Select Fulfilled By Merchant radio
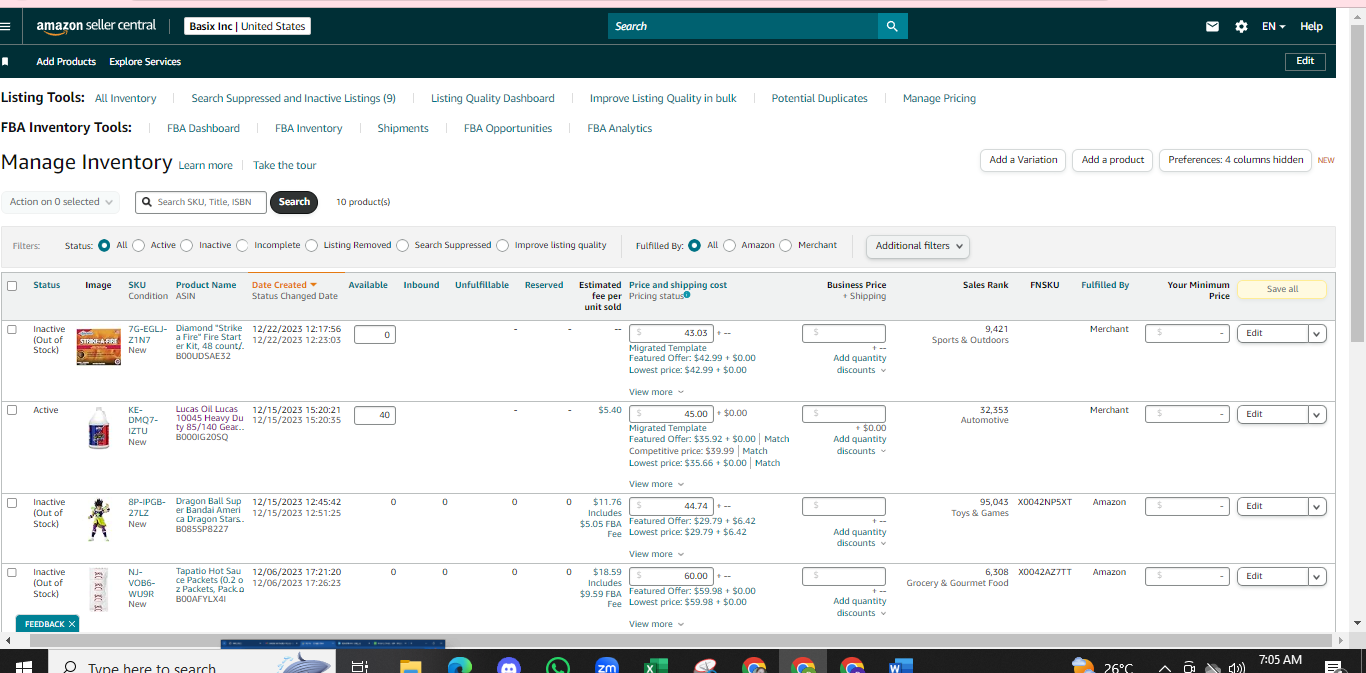This screenshot has width=1366, height=673. coord(786,245)
